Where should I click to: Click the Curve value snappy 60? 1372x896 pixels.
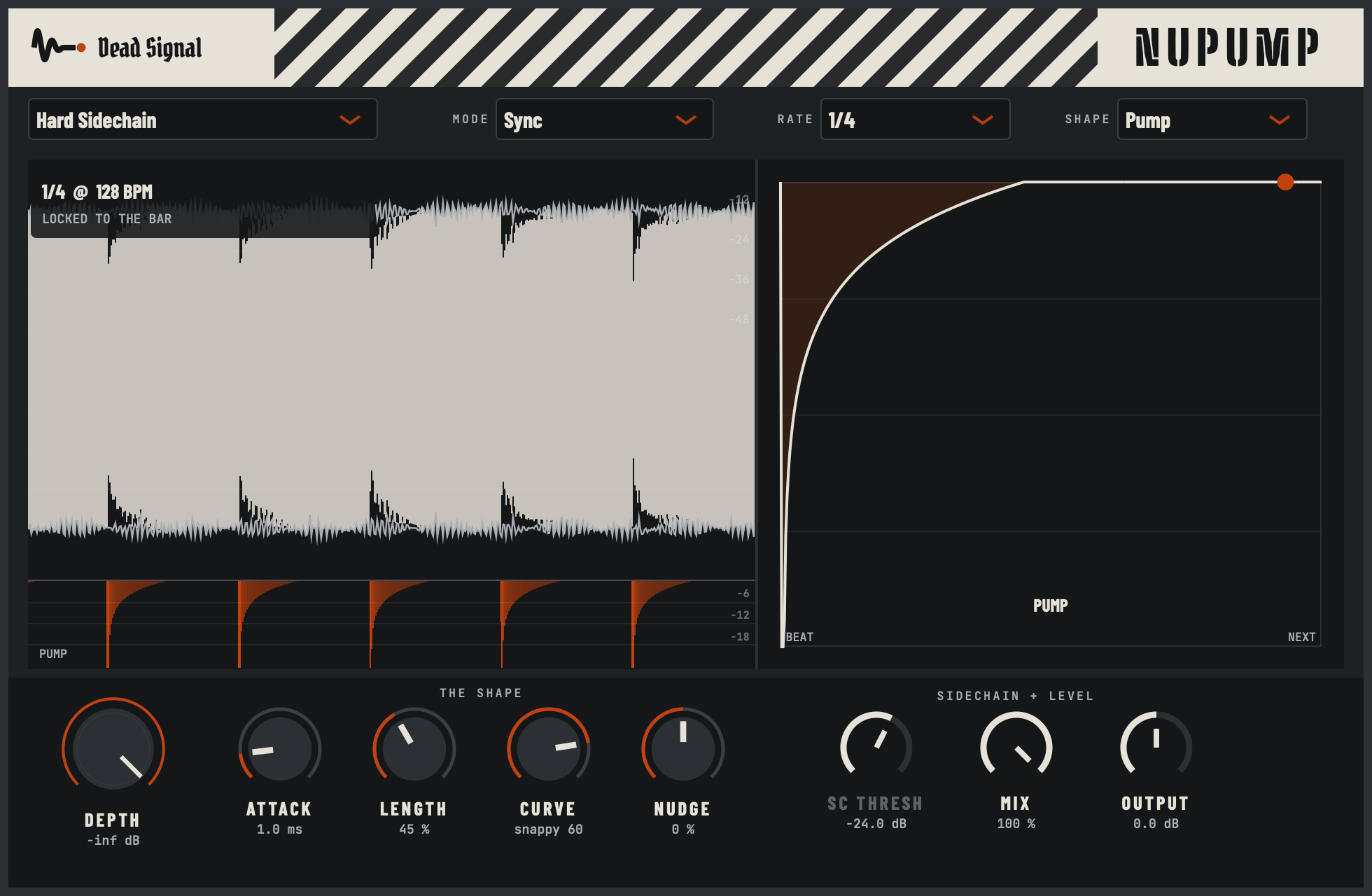(548, 829)
